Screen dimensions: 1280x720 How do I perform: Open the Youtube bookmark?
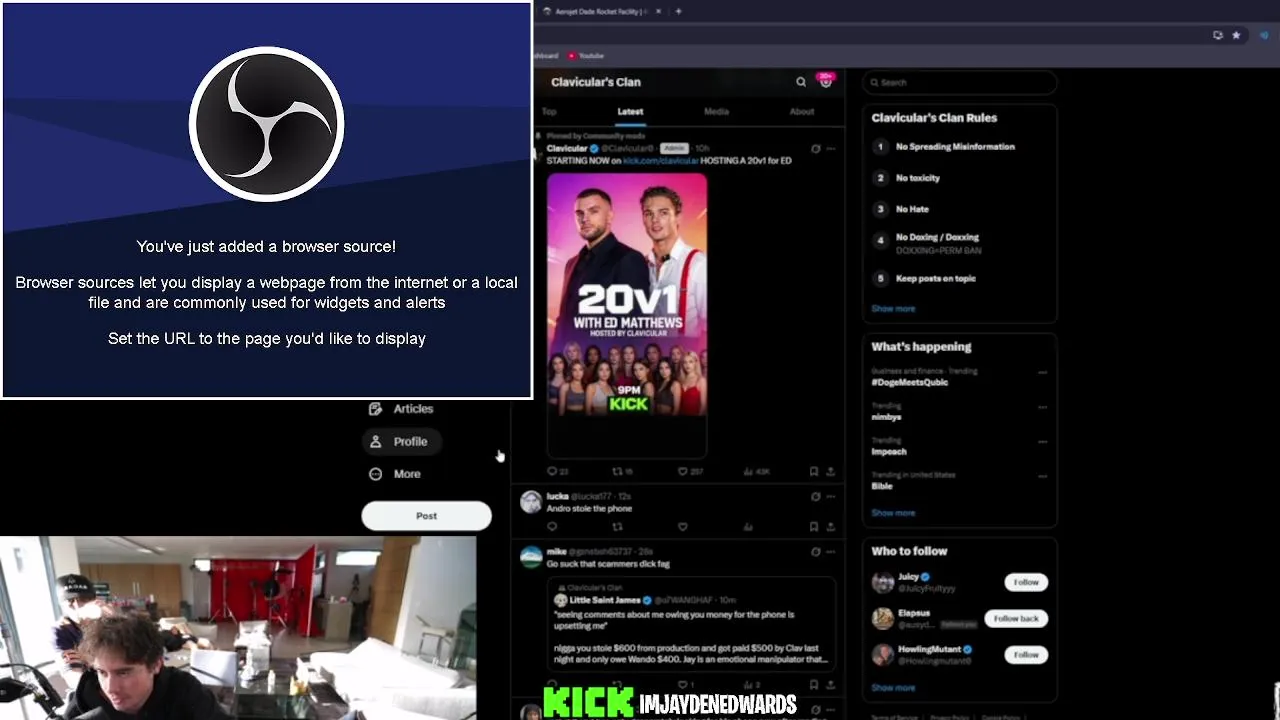click(x=586, y=56)
